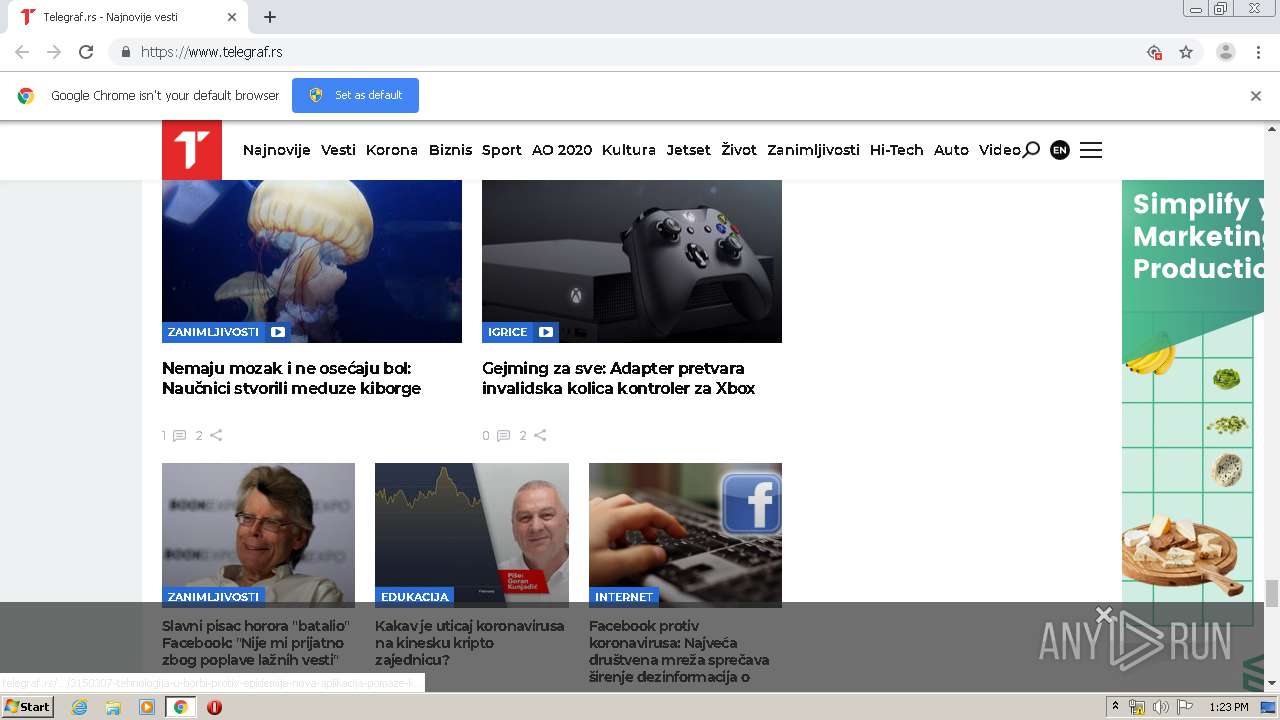This screenshot has width=1280, height=720.
Task: Open the site search magnifier icon
Action: [1031, 150]
